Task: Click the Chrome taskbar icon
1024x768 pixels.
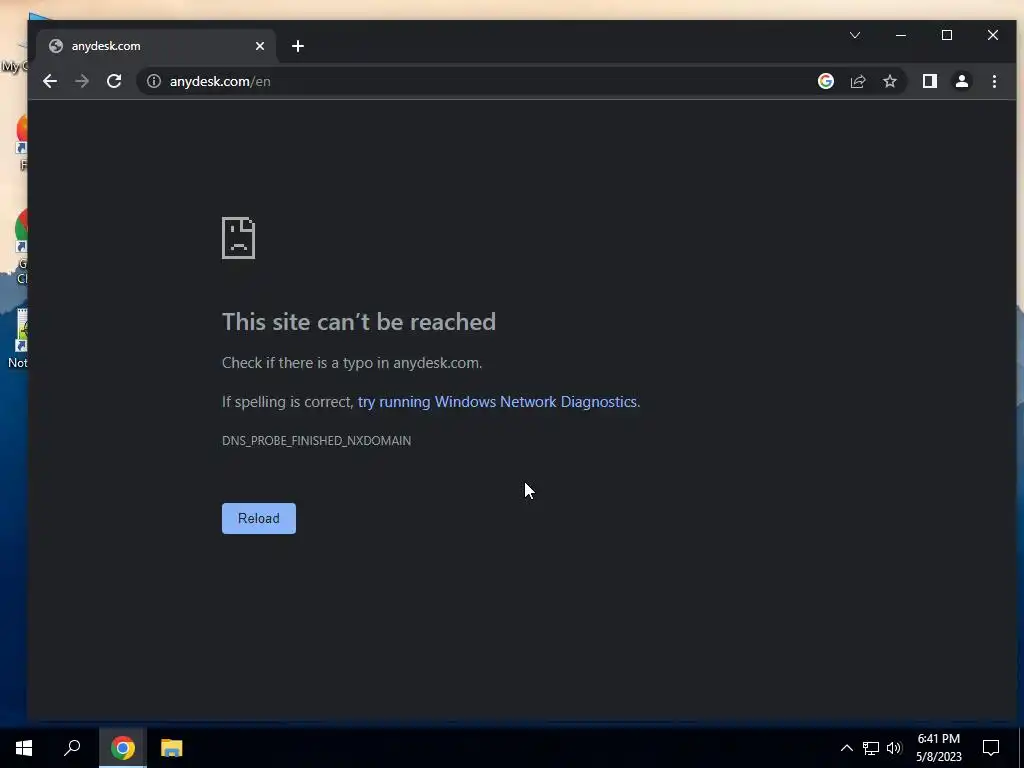Action: pyautogui.click(x=123, y=748)
